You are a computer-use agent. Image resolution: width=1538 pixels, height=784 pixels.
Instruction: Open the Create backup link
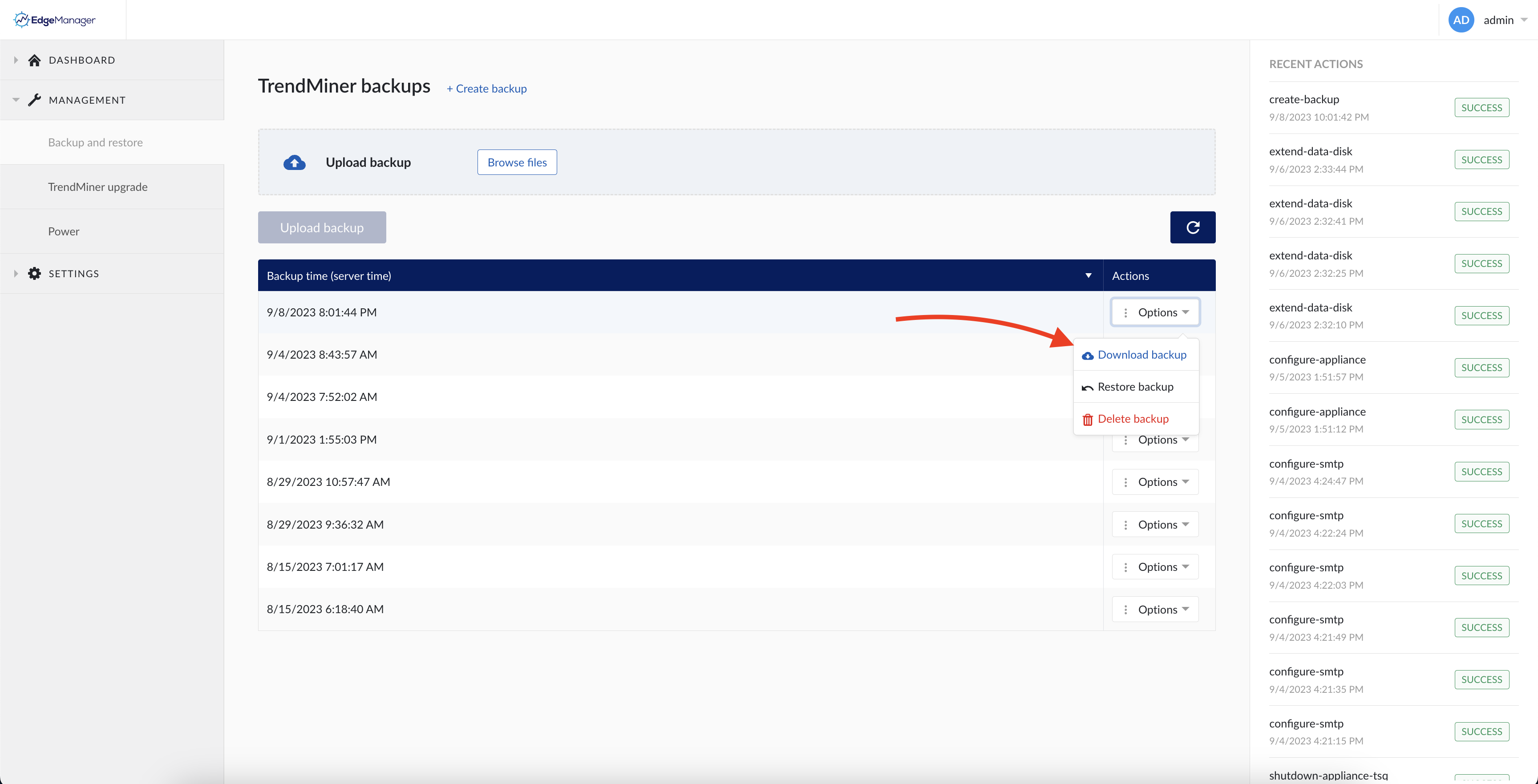click(x=486, y=88)
